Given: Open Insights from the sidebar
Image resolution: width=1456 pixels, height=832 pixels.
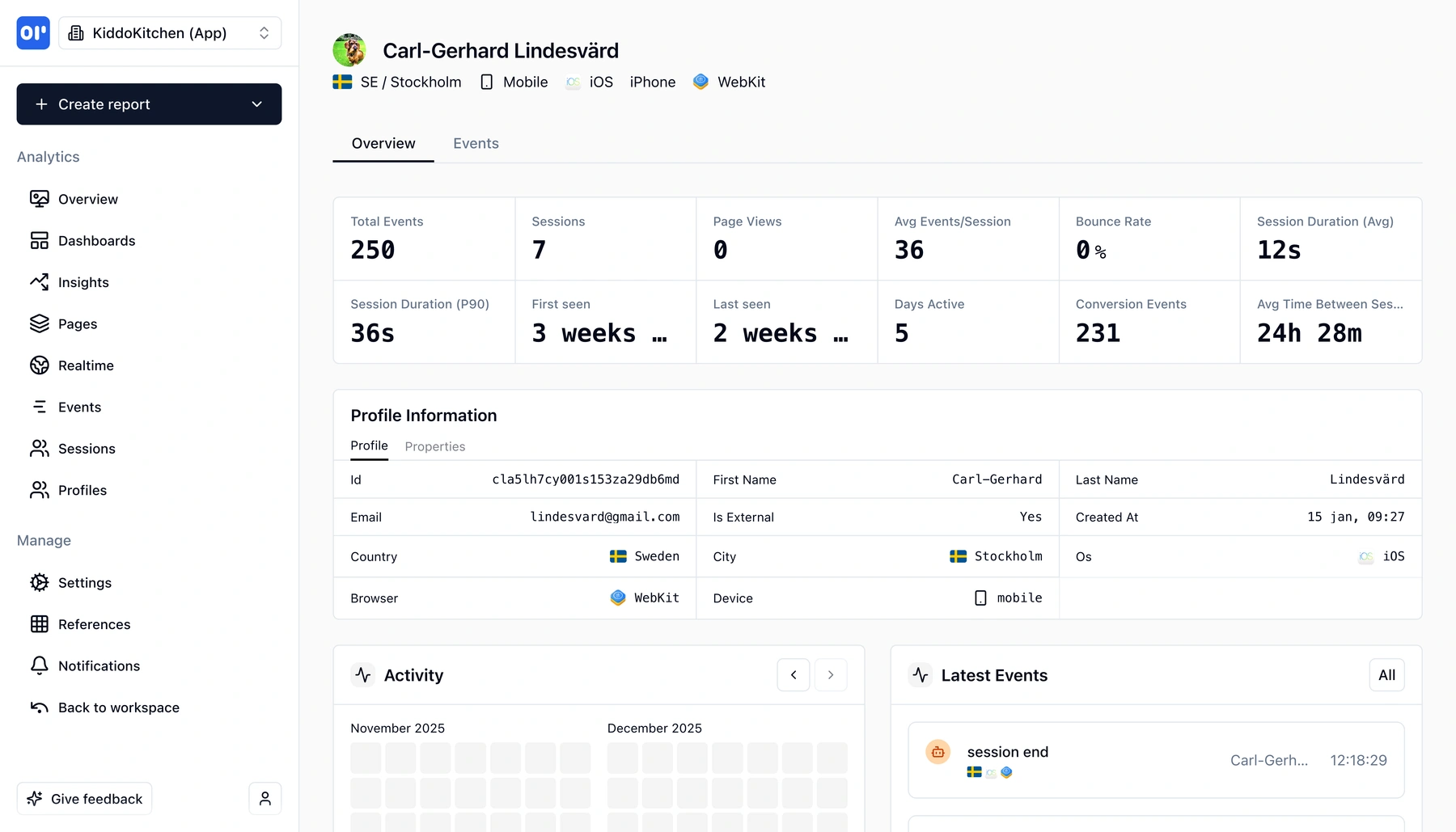Looking at the screenshot, I should click(40, 282).
